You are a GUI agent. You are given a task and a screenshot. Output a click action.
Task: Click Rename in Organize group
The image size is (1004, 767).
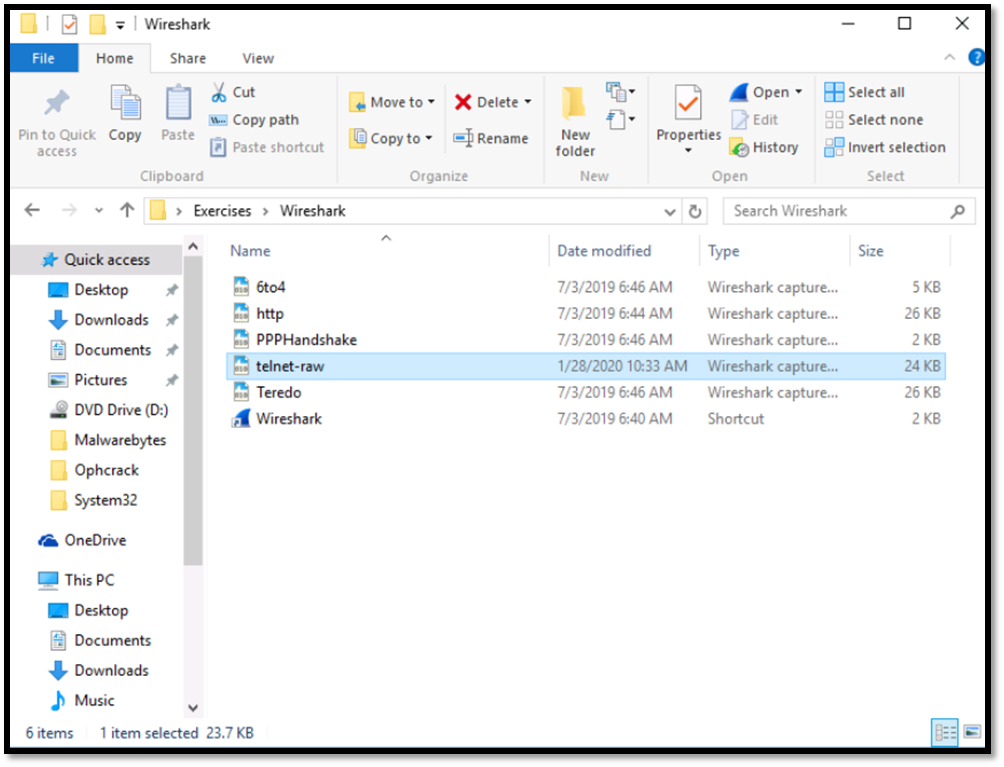(491, 138)
